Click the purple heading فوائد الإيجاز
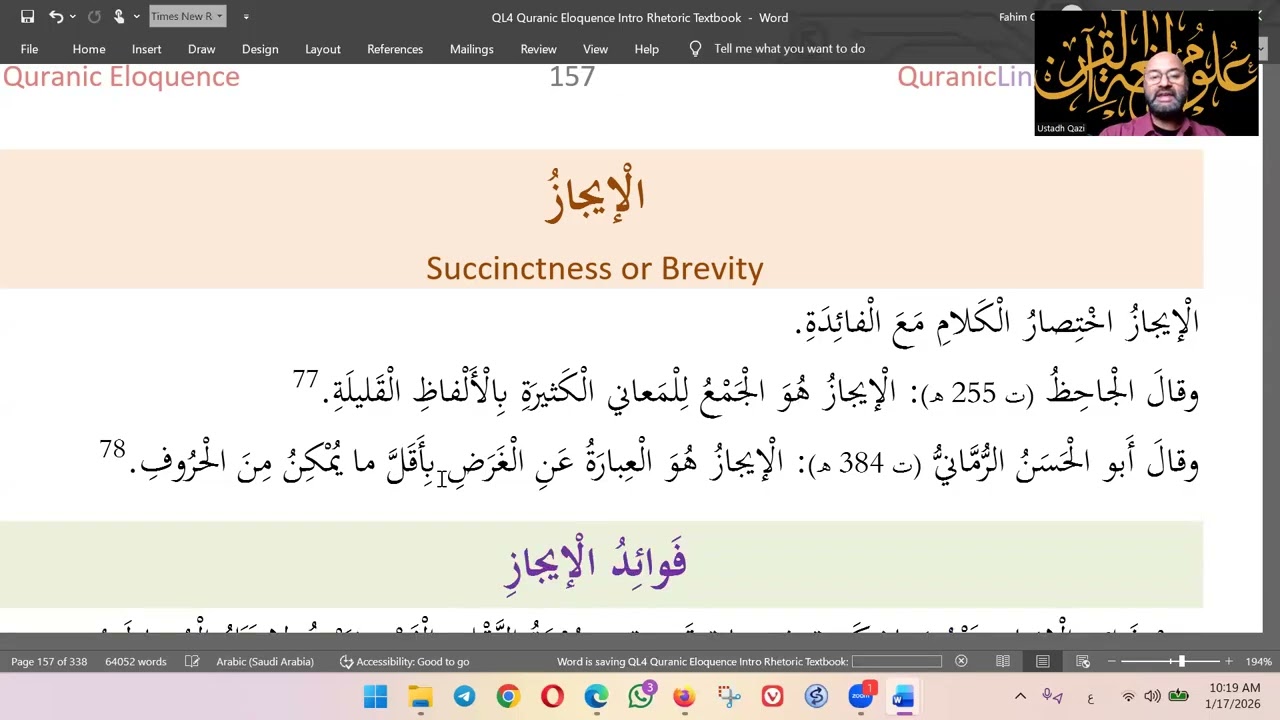This screenshot has height=720, width=1280. 595,562
